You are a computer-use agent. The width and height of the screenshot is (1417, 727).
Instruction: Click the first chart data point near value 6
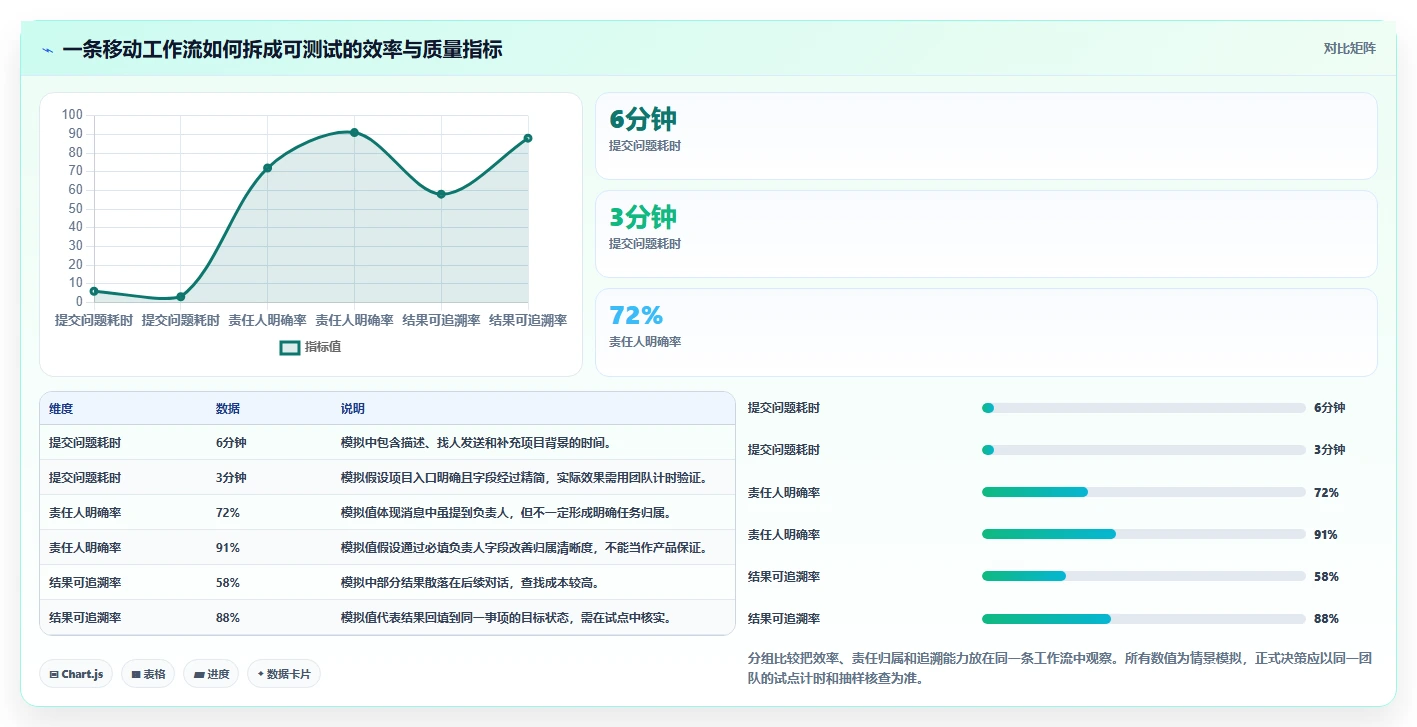click(93, 291)
